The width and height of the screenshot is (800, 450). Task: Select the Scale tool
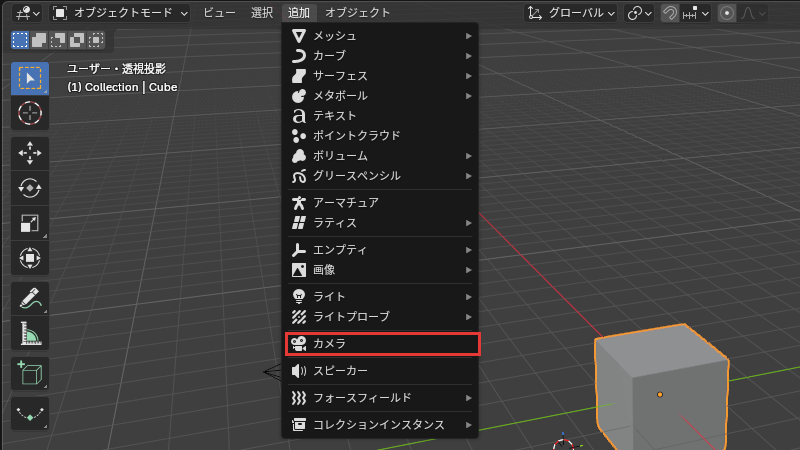coord(30,223)
